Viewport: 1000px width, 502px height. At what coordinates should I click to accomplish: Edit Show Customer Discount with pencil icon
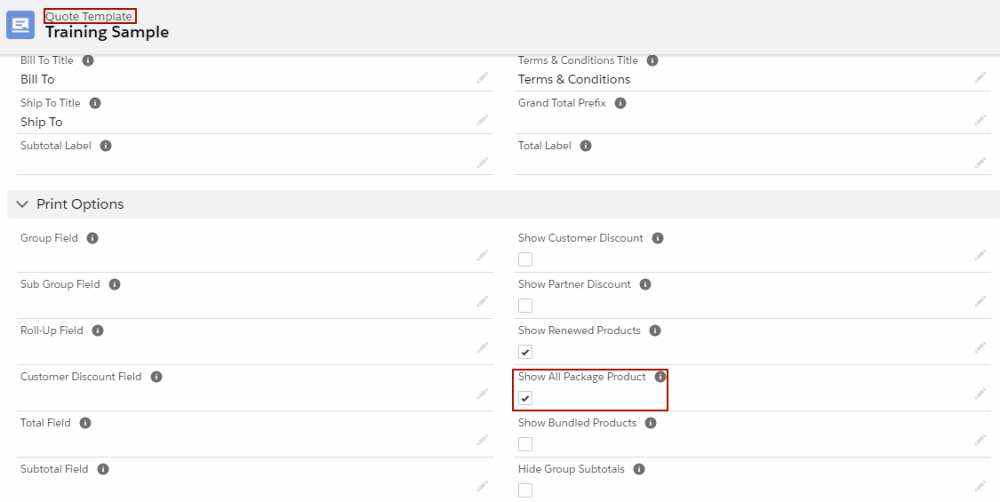(980, 255)
